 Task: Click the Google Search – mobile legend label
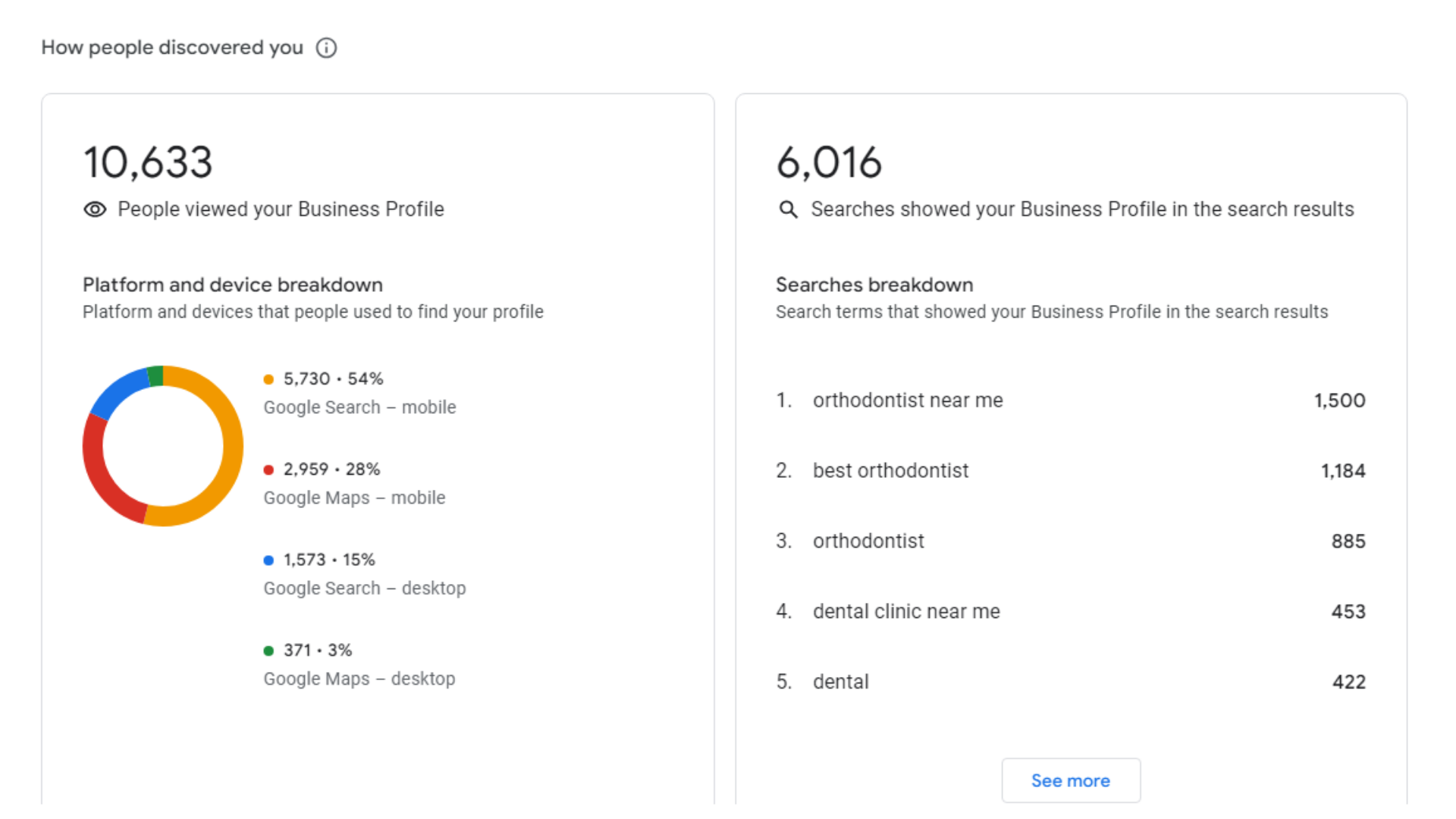click(359, 407)
